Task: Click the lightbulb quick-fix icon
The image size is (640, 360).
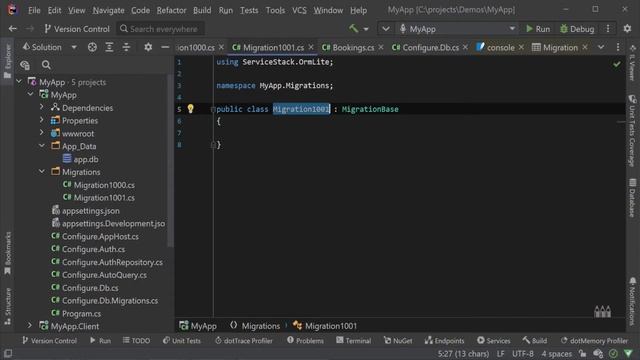Action: pos(191,109)
